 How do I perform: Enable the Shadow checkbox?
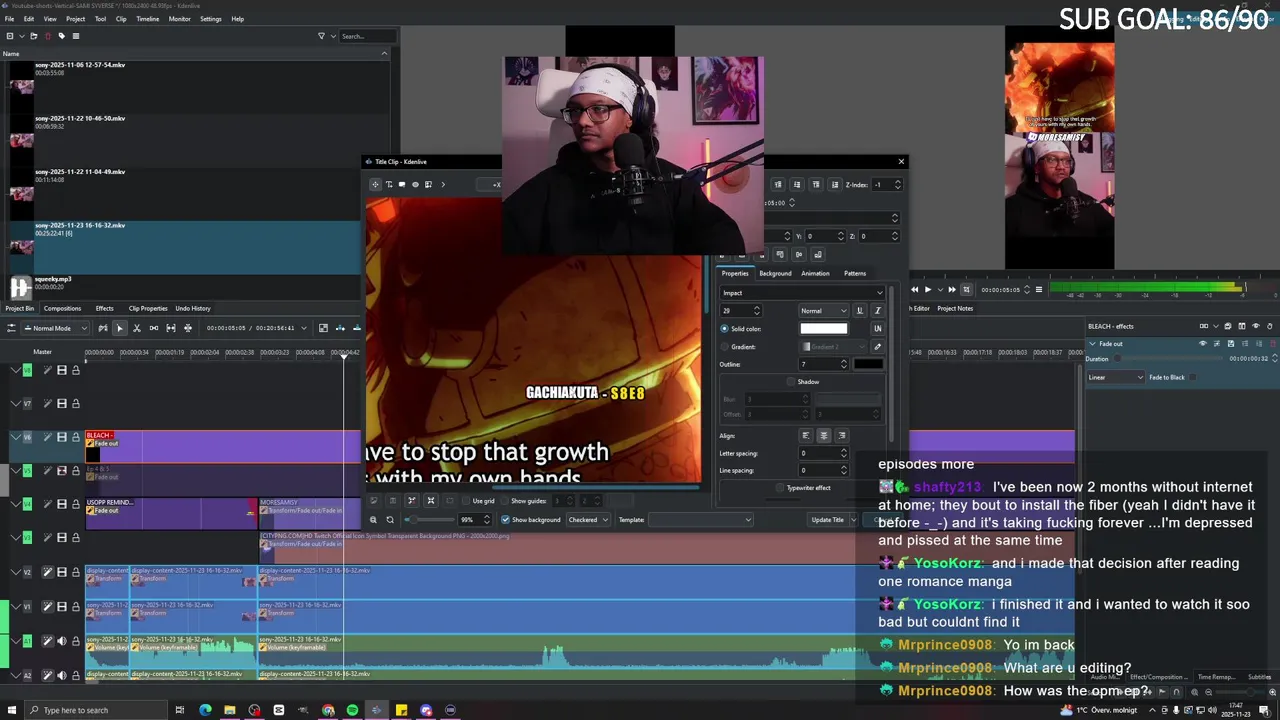(791, 382)
